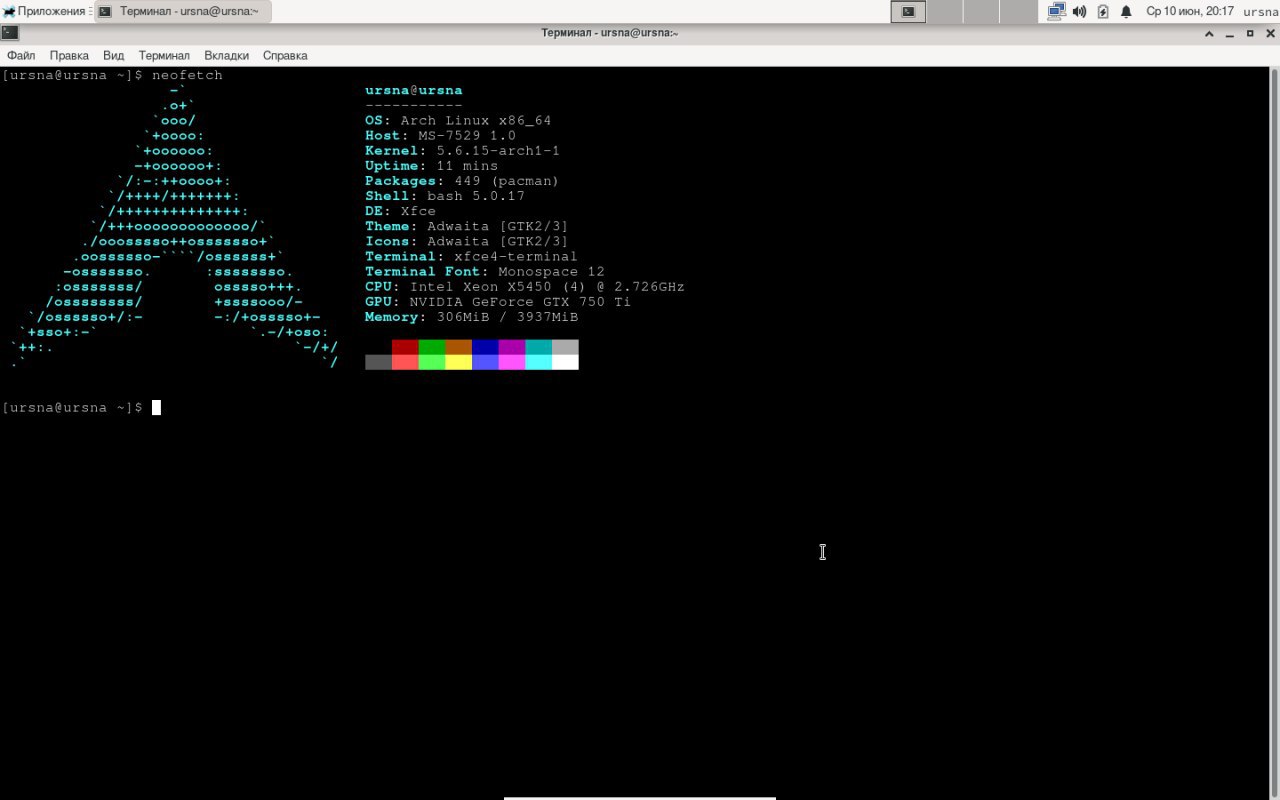The height and width of the screenshot is (800, 1280).
Task: Click the Theme: Adwaita [GTK2/3] line
Action: pyautogui.click(x=467, y=226)
